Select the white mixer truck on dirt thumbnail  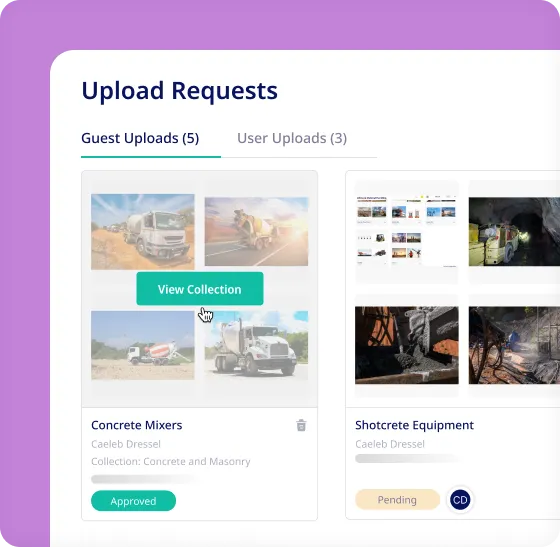(x=143, y=232)
